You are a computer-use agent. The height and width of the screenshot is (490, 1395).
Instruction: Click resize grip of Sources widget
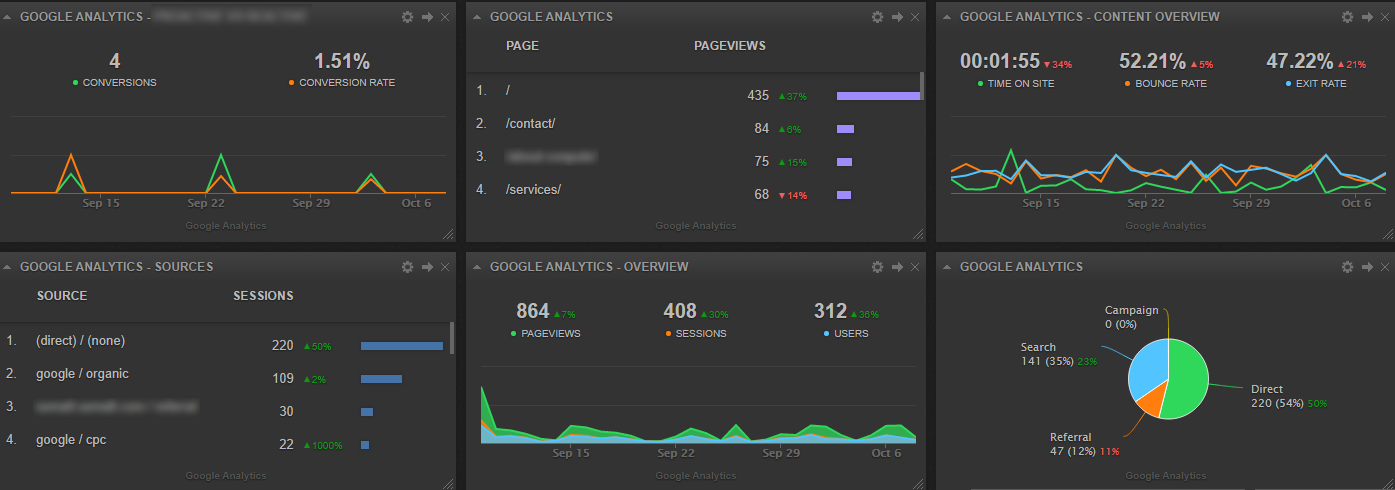click(x=448, y=483)
